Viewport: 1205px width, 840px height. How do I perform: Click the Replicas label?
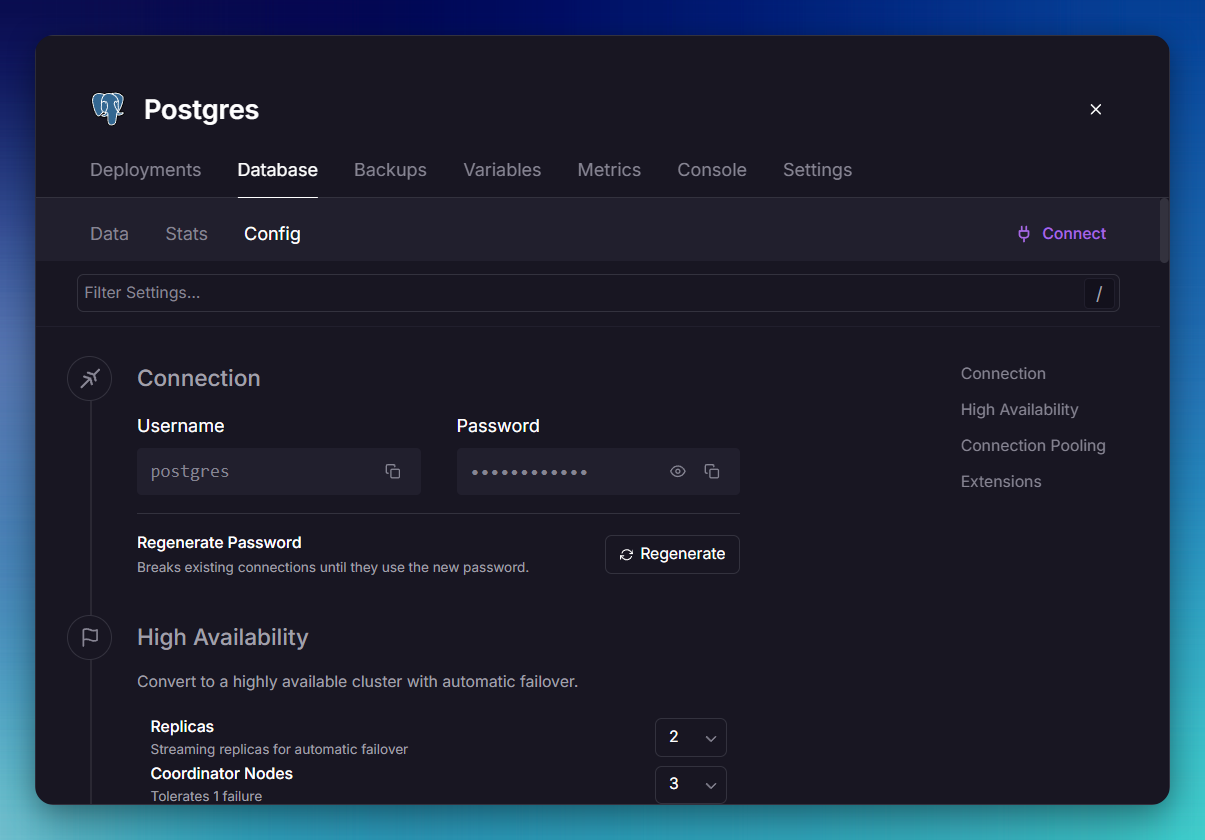tap(182, 727)
